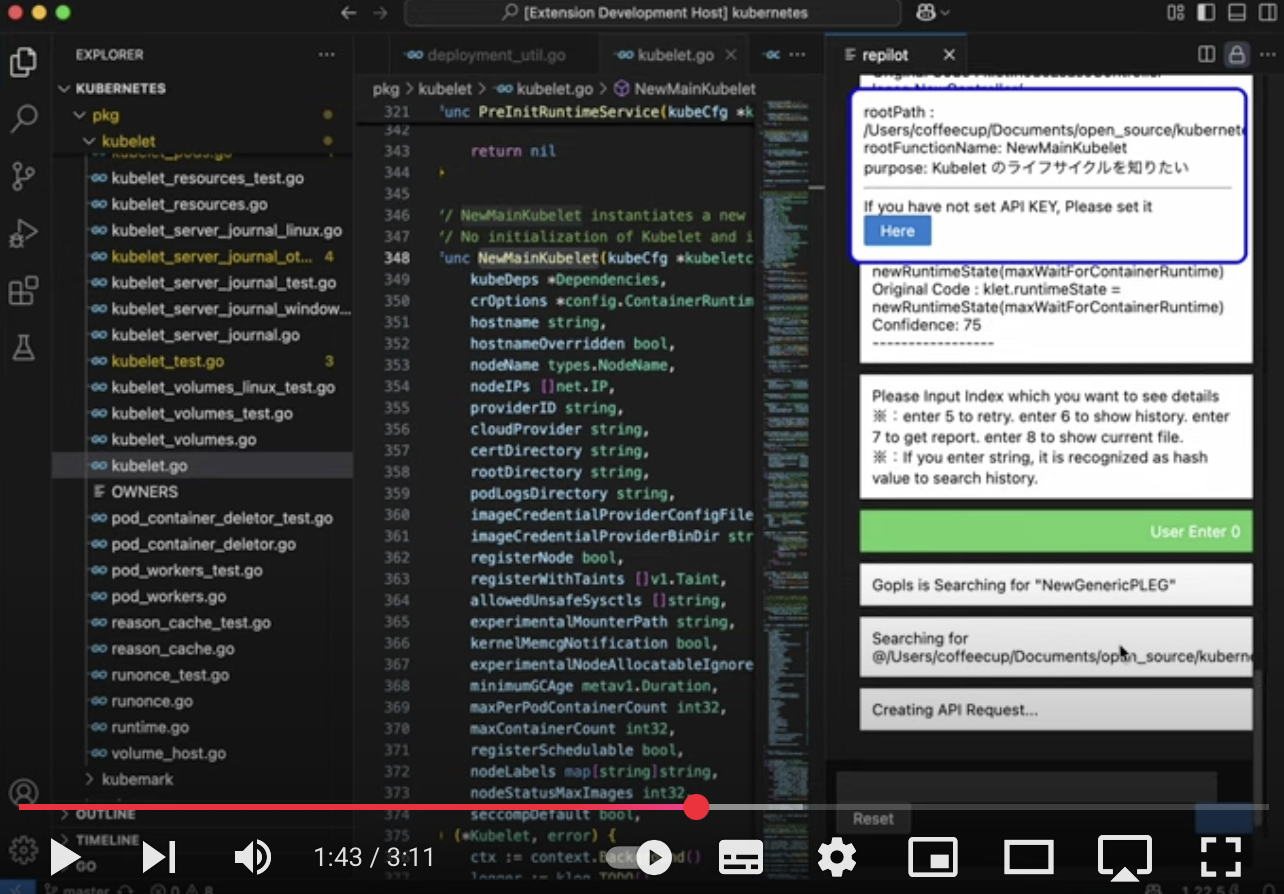This screenshot has width=1284, height=894.
Task: Toggle the editor group lock icon
Action: (x=1237, y=55)
